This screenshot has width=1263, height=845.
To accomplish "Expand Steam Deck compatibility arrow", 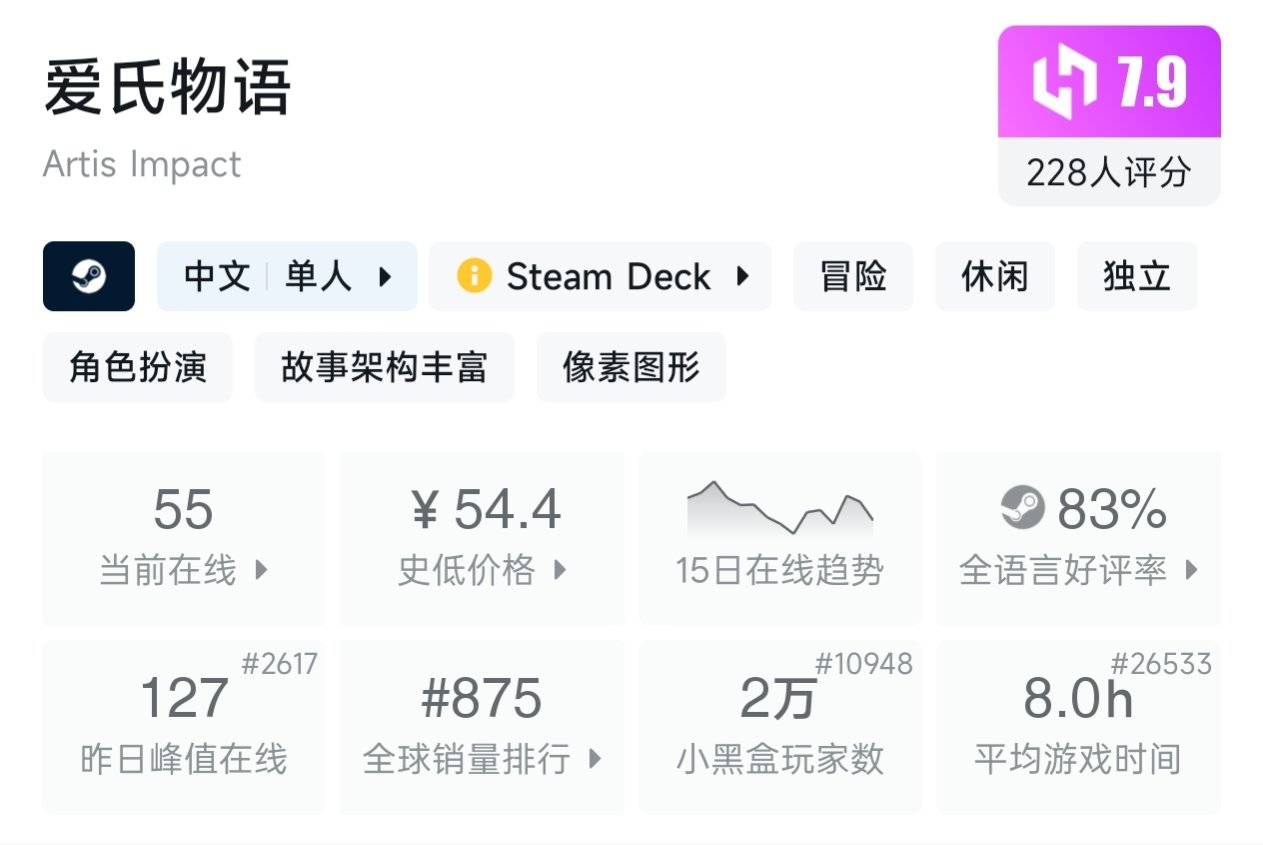I will (x=742, y=277).
